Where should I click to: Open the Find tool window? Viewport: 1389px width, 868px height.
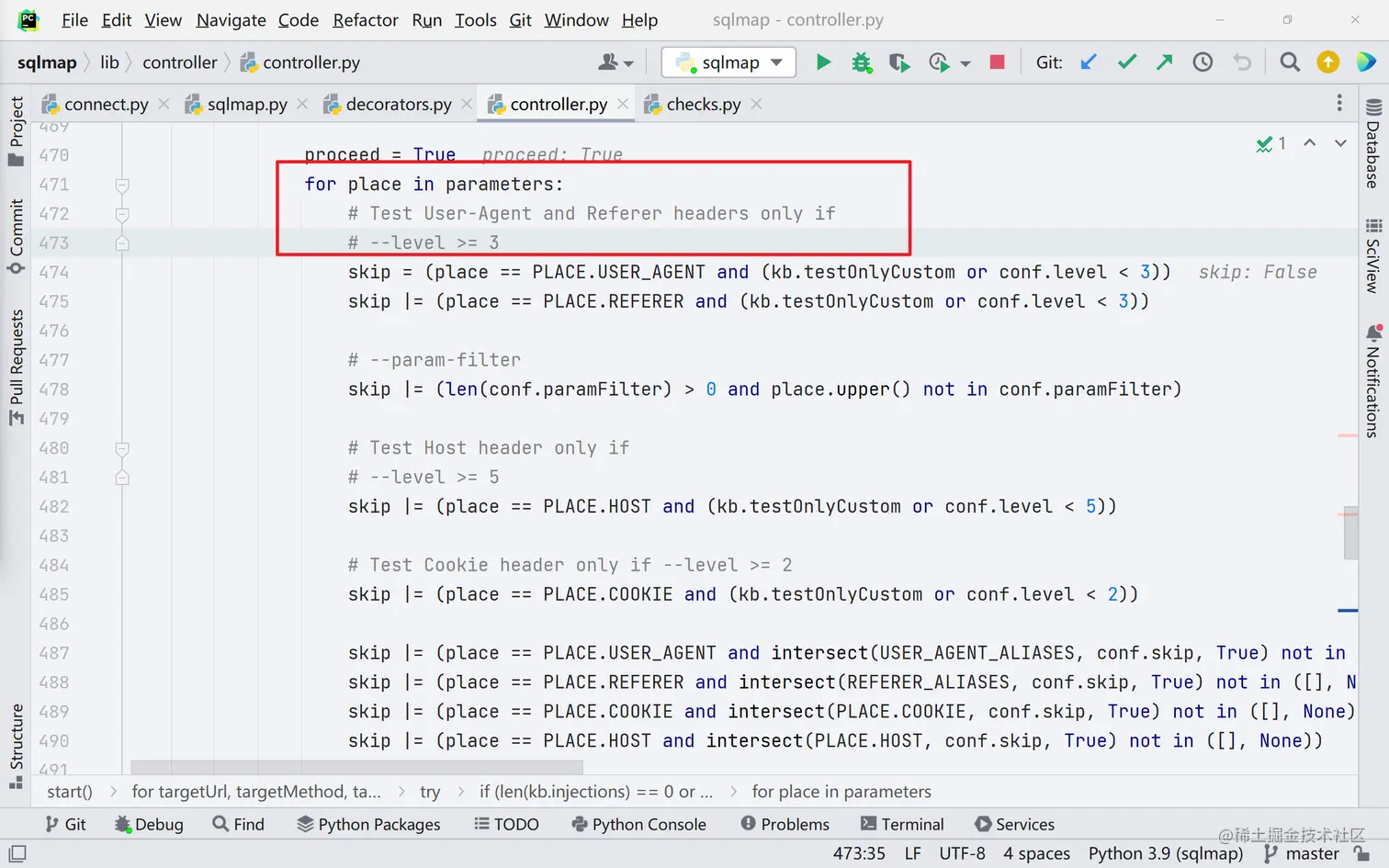point(238,824)
